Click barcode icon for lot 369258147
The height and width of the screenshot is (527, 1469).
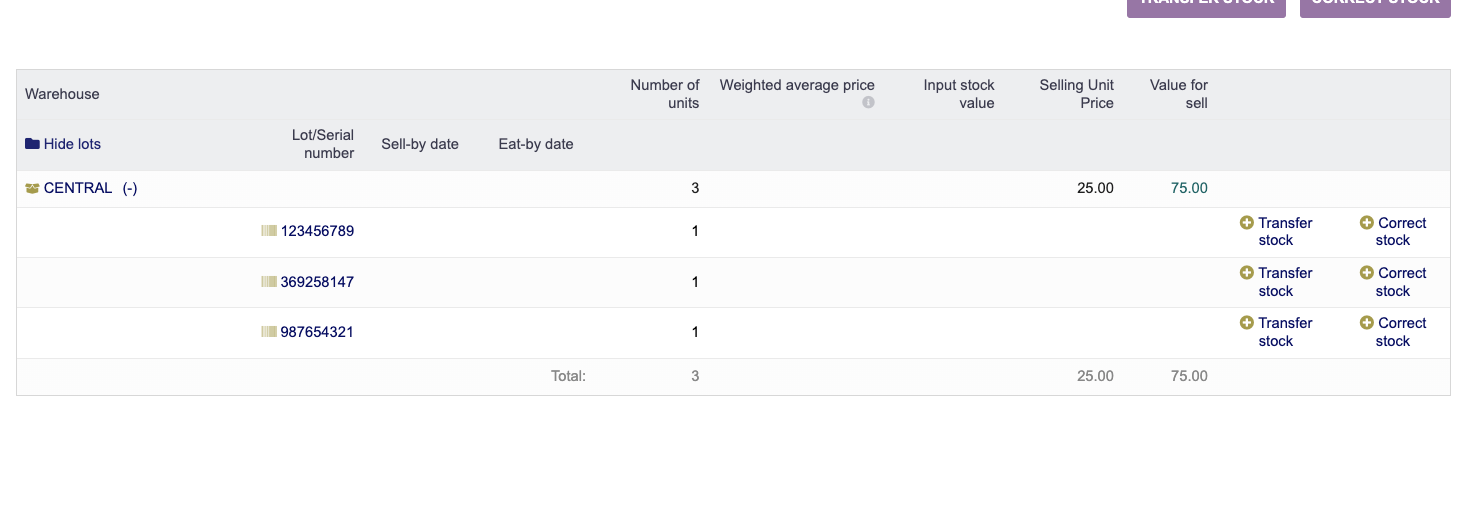point(269,282)
